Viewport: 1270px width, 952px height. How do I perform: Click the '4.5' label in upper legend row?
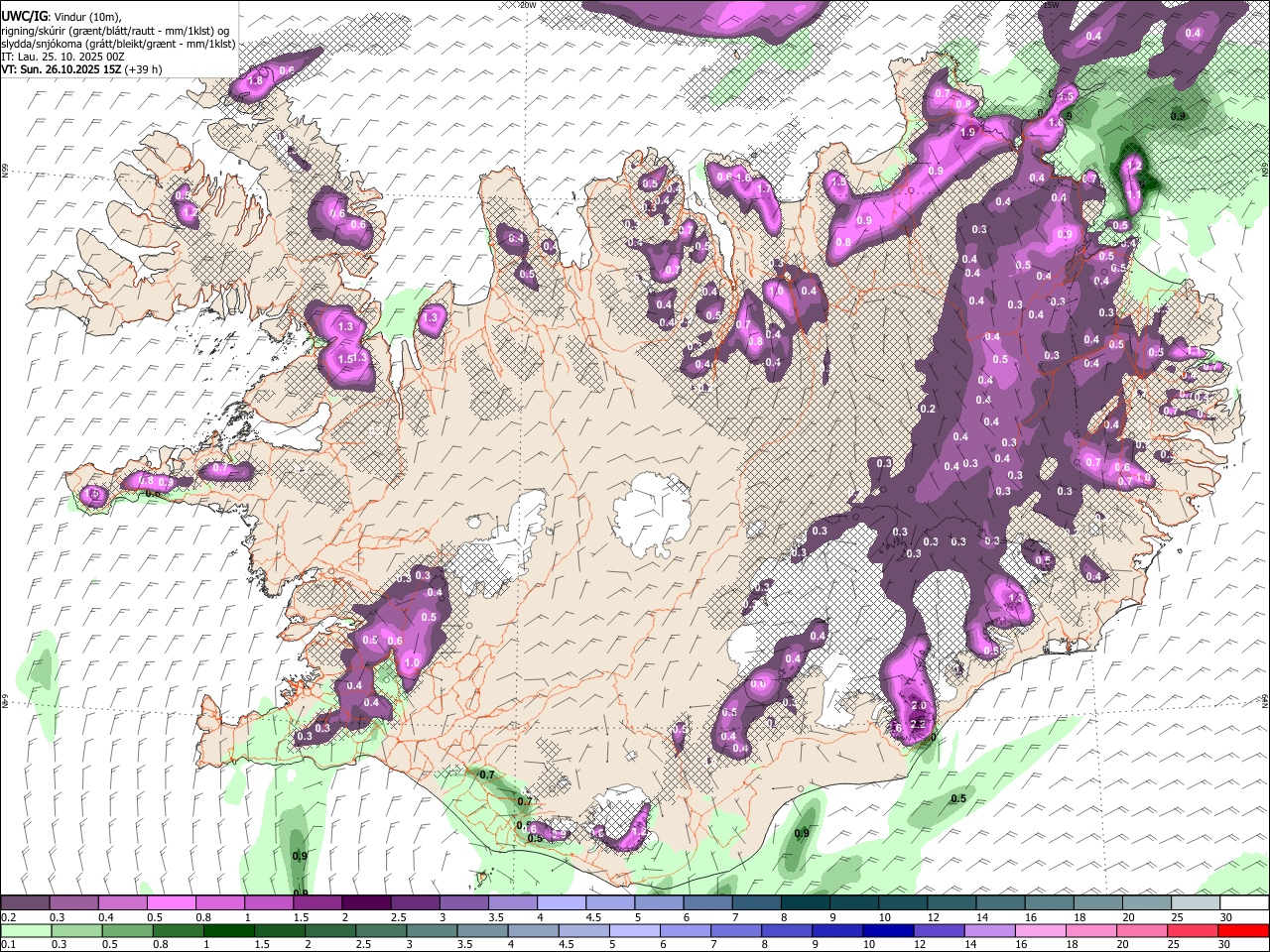592,917
